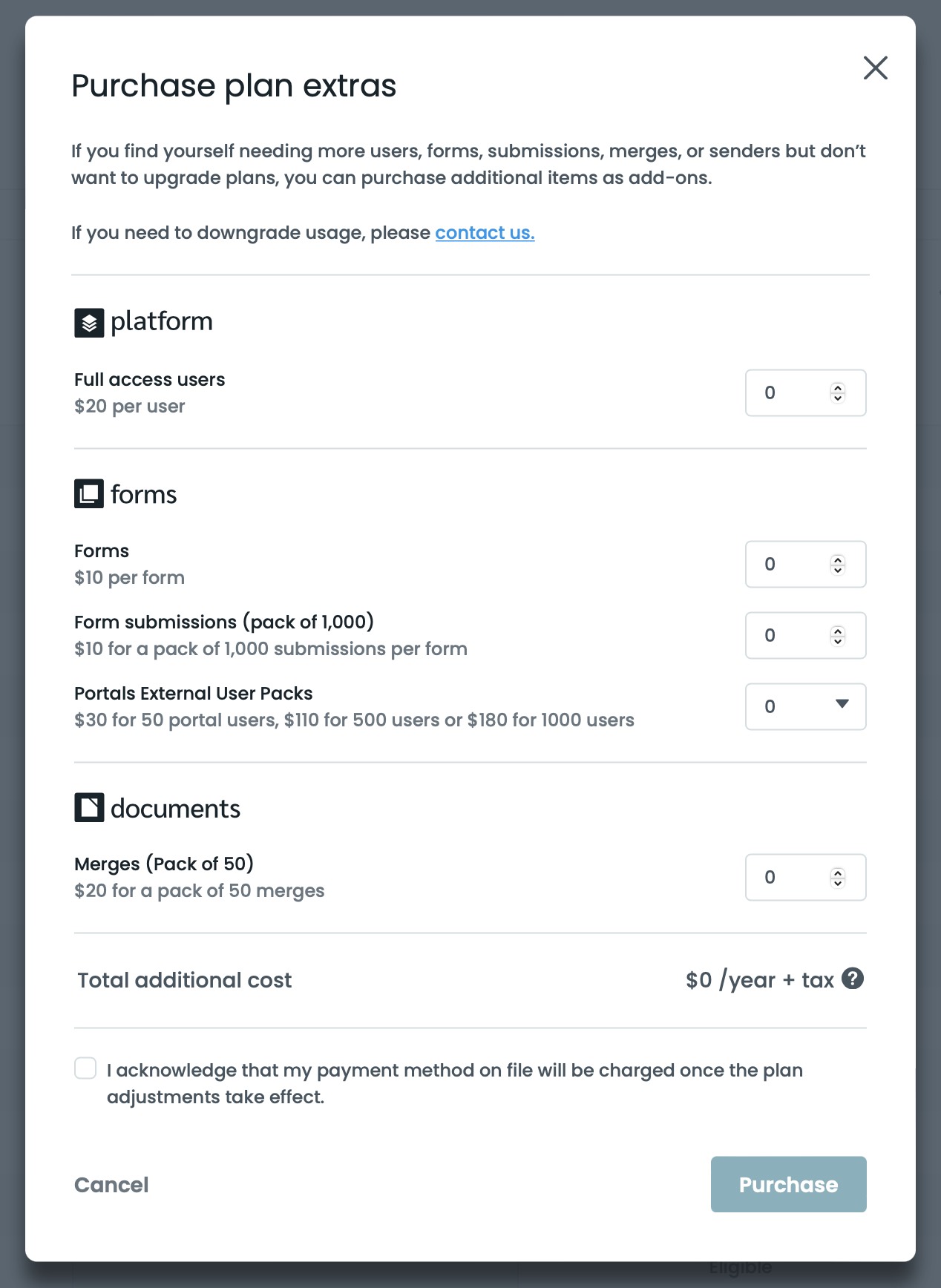Tick the payment acknowledgement checkbox
This screenshot has height=1288, width=941.
pyautogui.click(x=85, y=1068)
